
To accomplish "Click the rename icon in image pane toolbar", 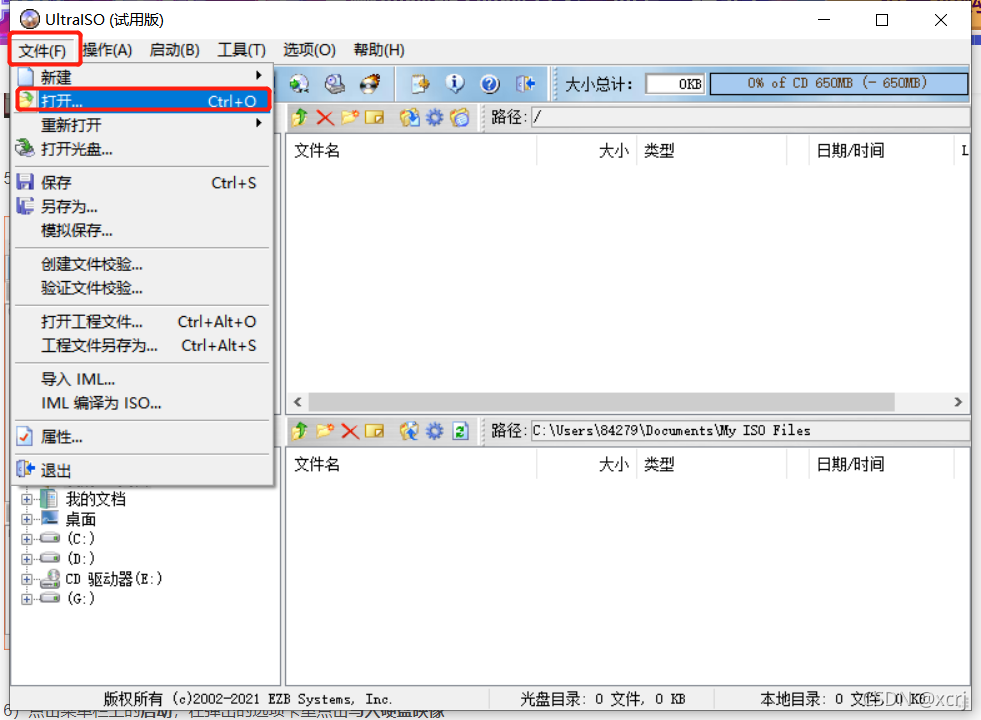I will (x=374, y=117).
